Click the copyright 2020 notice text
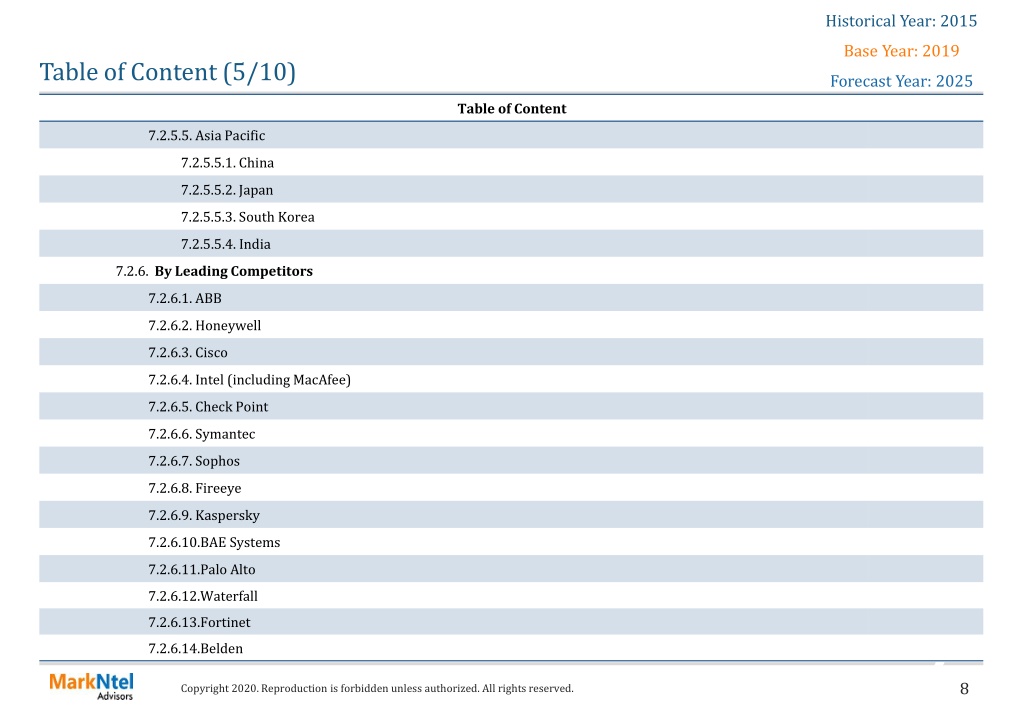The width and height of the screenshot is (1023, 708). coord(377,688)
